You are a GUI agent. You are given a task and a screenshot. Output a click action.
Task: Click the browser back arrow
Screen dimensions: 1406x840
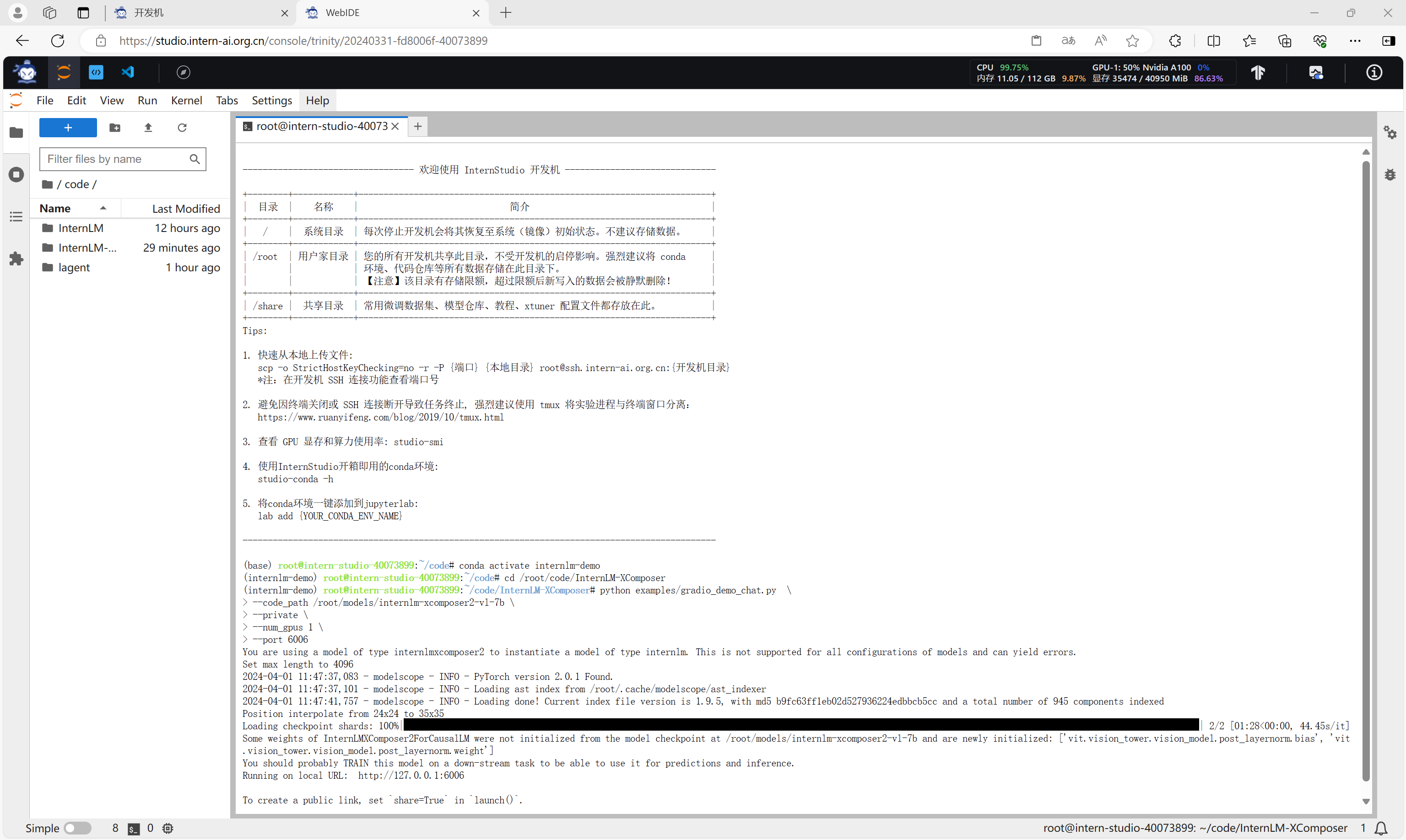(x=22, y=41)
